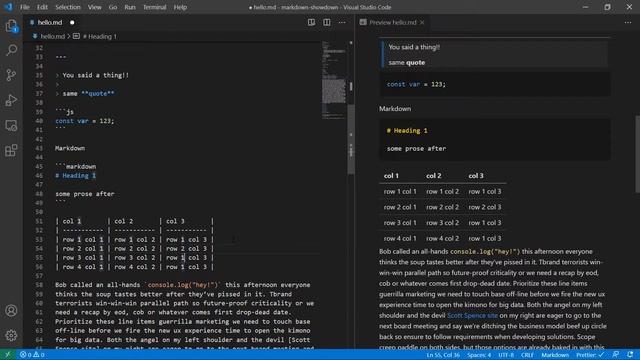Click the feedback icon in status bar
640x360 pixels.
click(x=616, y=355)
